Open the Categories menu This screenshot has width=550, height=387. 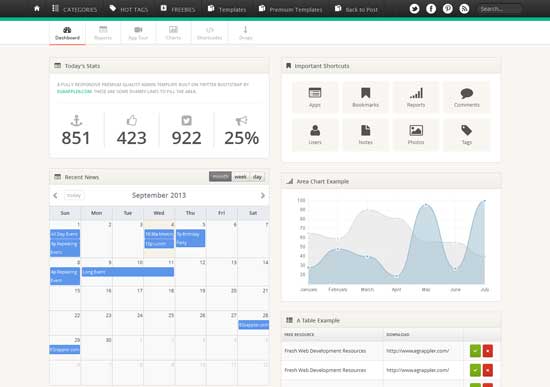click(x=74, y=9)
